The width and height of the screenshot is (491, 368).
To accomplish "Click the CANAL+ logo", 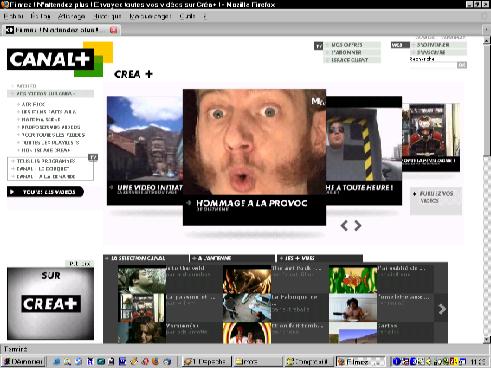I will (50, 59).
